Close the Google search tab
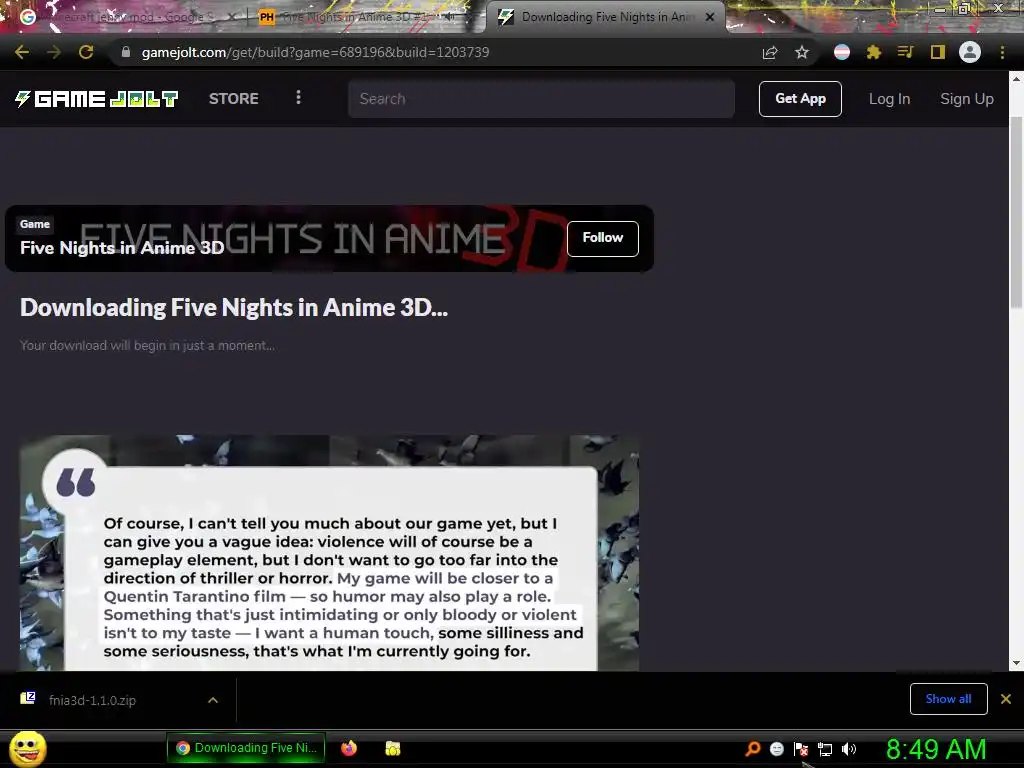 tap(231, 17)
